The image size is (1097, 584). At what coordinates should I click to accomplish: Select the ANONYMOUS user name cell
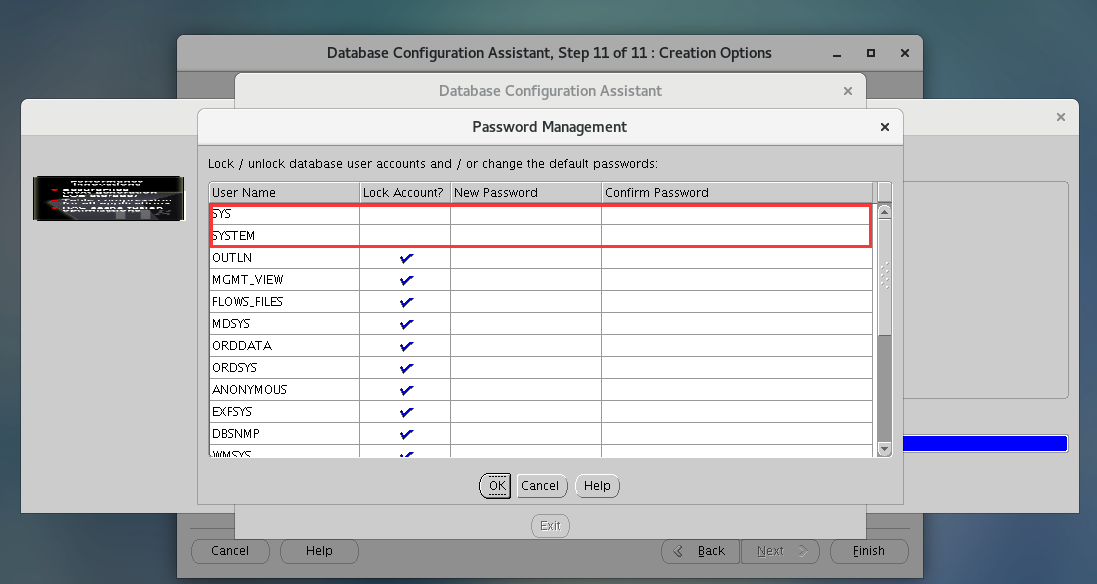tap(285, 390)
